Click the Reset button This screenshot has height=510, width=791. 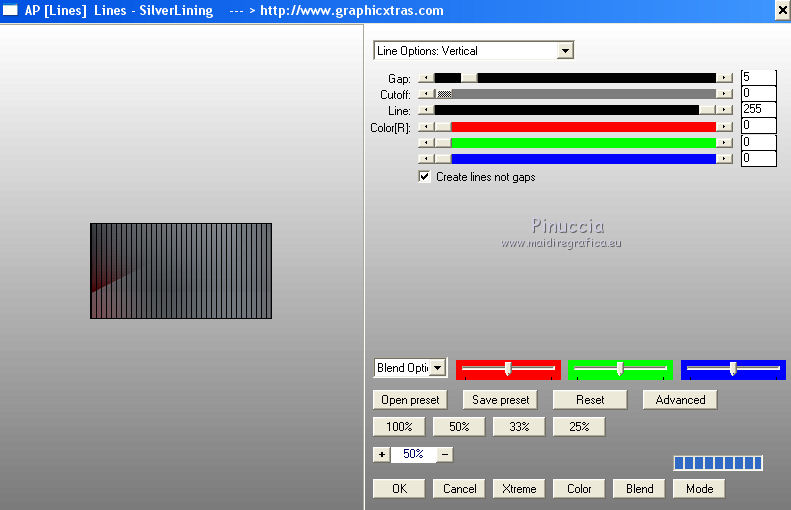(x=590, y=400)
